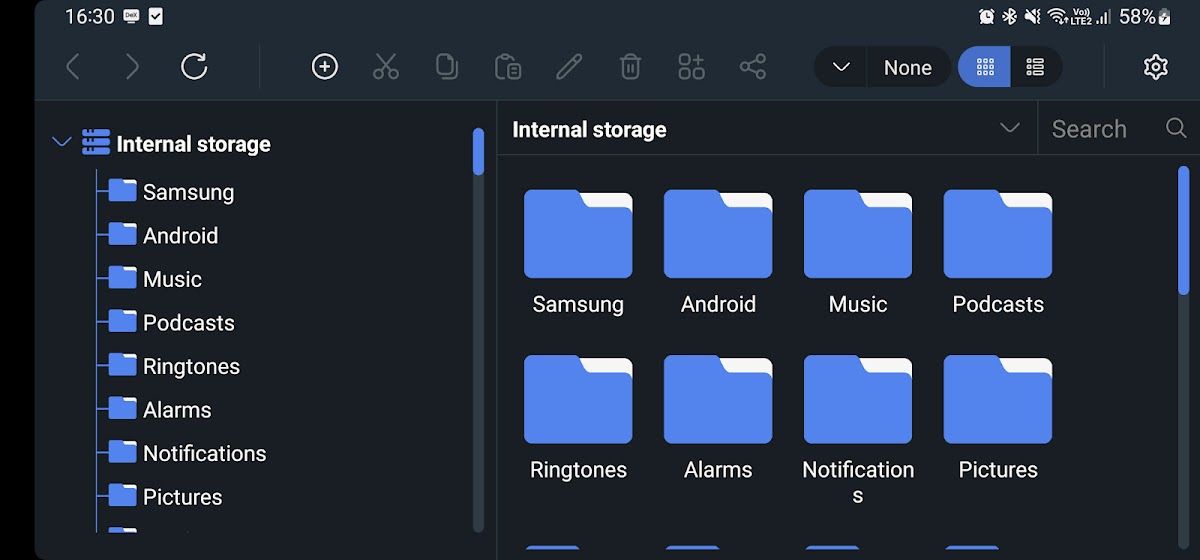The width and height of the screenshot is (1200, 560).
Task: Expand the Internal storage path dropdown
Action: tap(1010, 128)
